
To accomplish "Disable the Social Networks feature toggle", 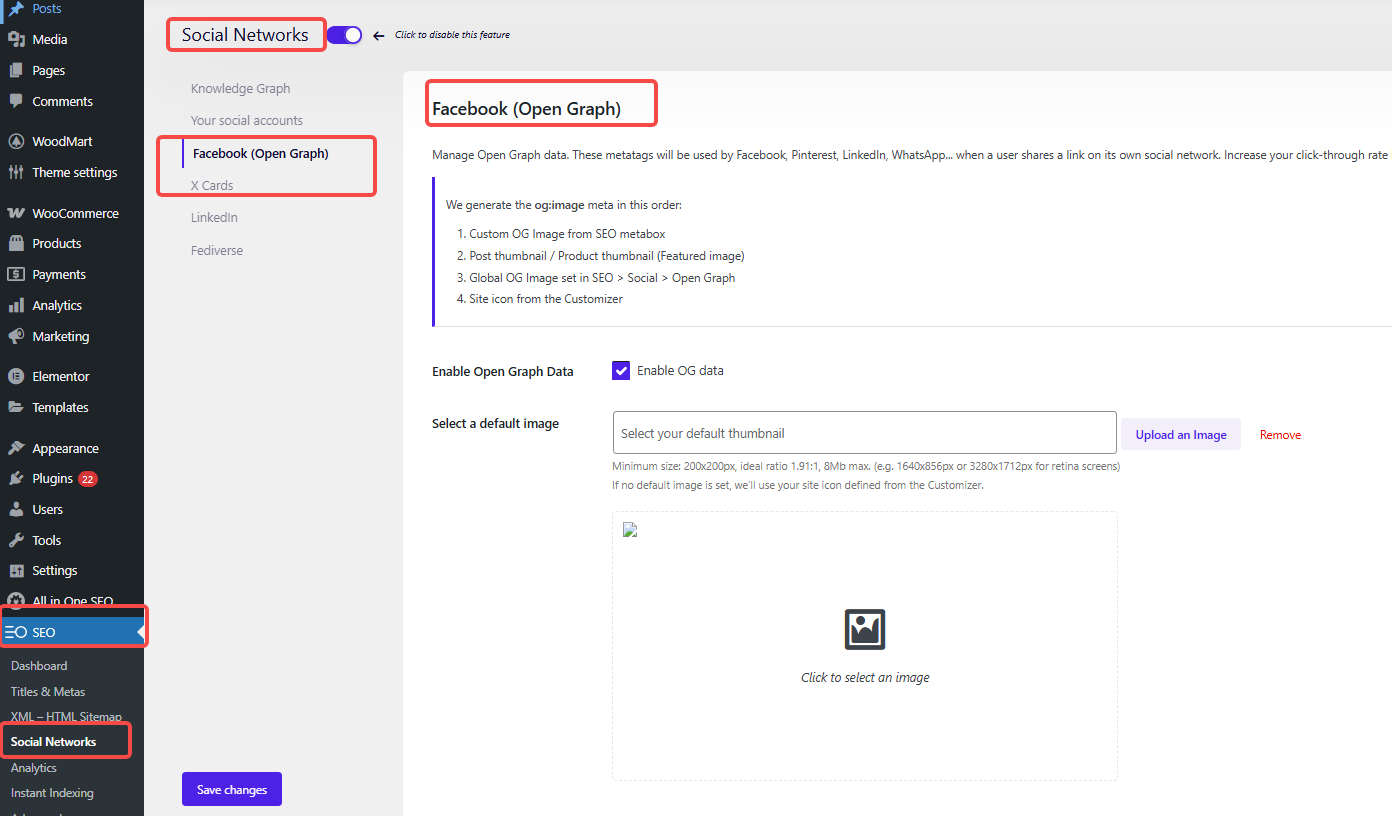I will (x=344, y=35).
